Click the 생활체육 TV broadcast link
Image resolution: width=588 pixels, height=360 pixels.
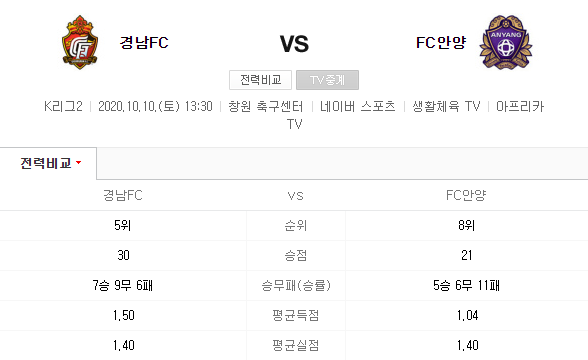tap(446, 106)
